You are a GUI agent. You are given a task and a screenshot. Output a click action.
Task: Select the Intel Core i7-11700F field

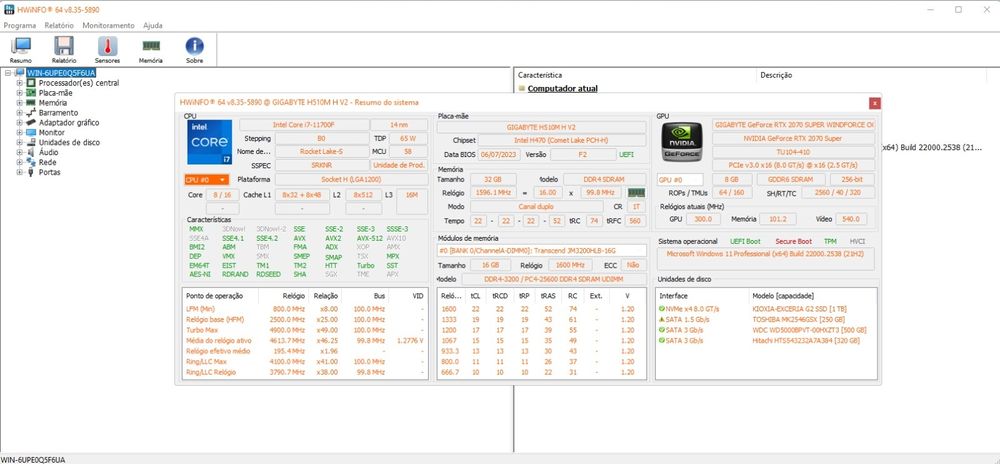click(304, 125)
